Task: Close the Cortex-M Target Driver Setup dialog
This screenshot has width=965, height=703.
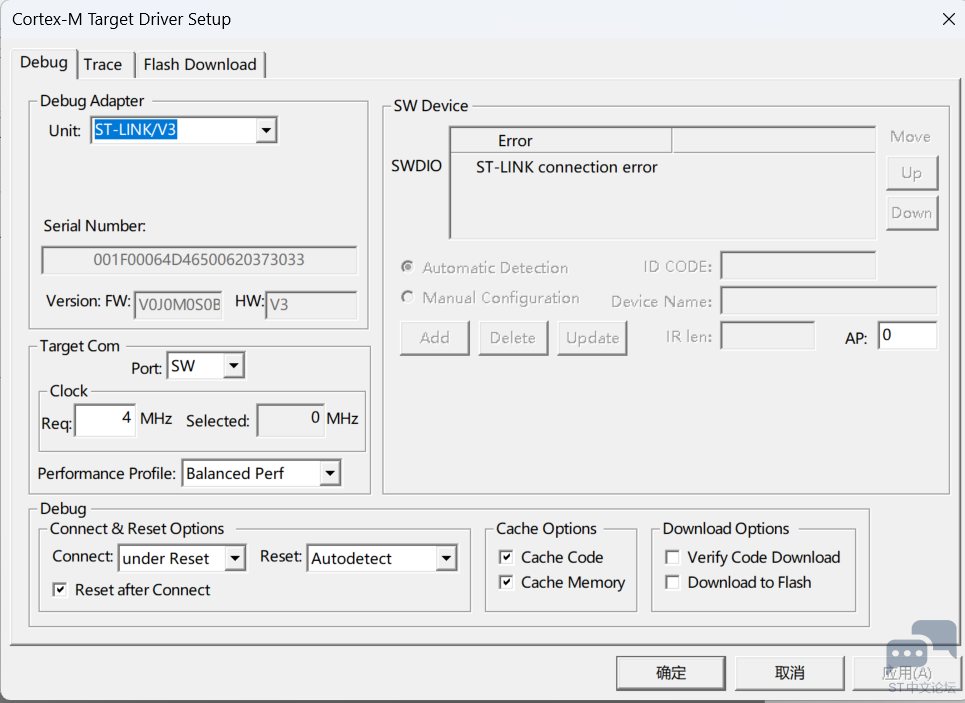Action: click(948, 19)
